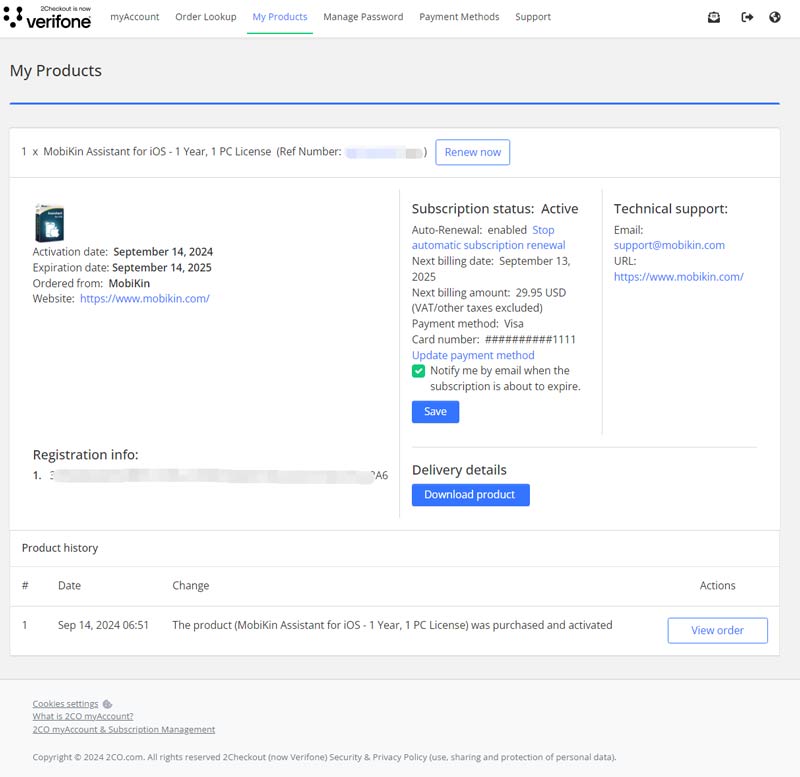Click the Sep 14, 2024 06:51 date cell
800x777 pixels.
click(x=103, y=625)
